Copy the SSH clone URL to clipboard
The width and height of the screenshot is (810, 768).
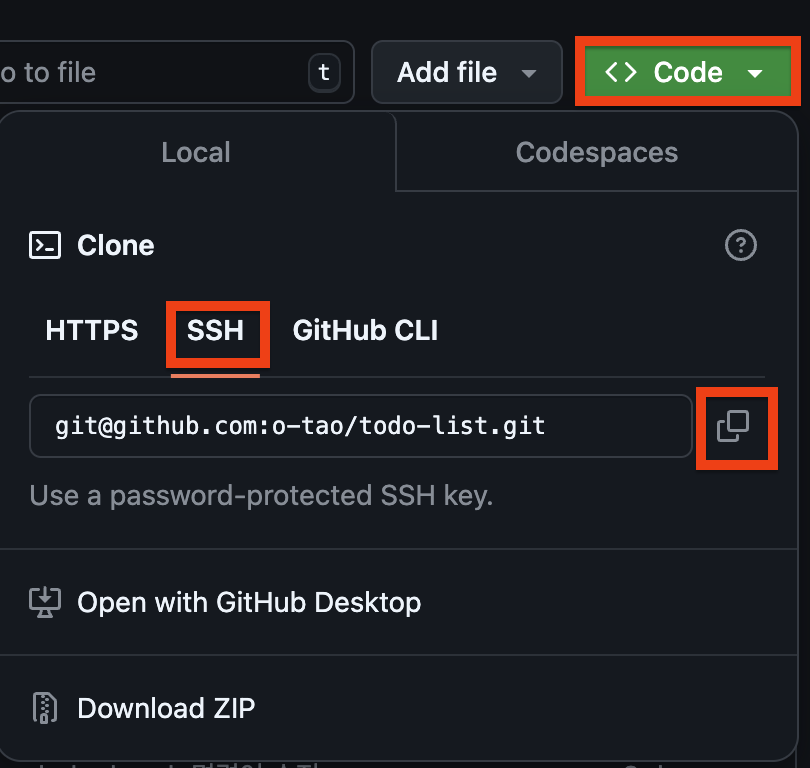click(733, 427)
